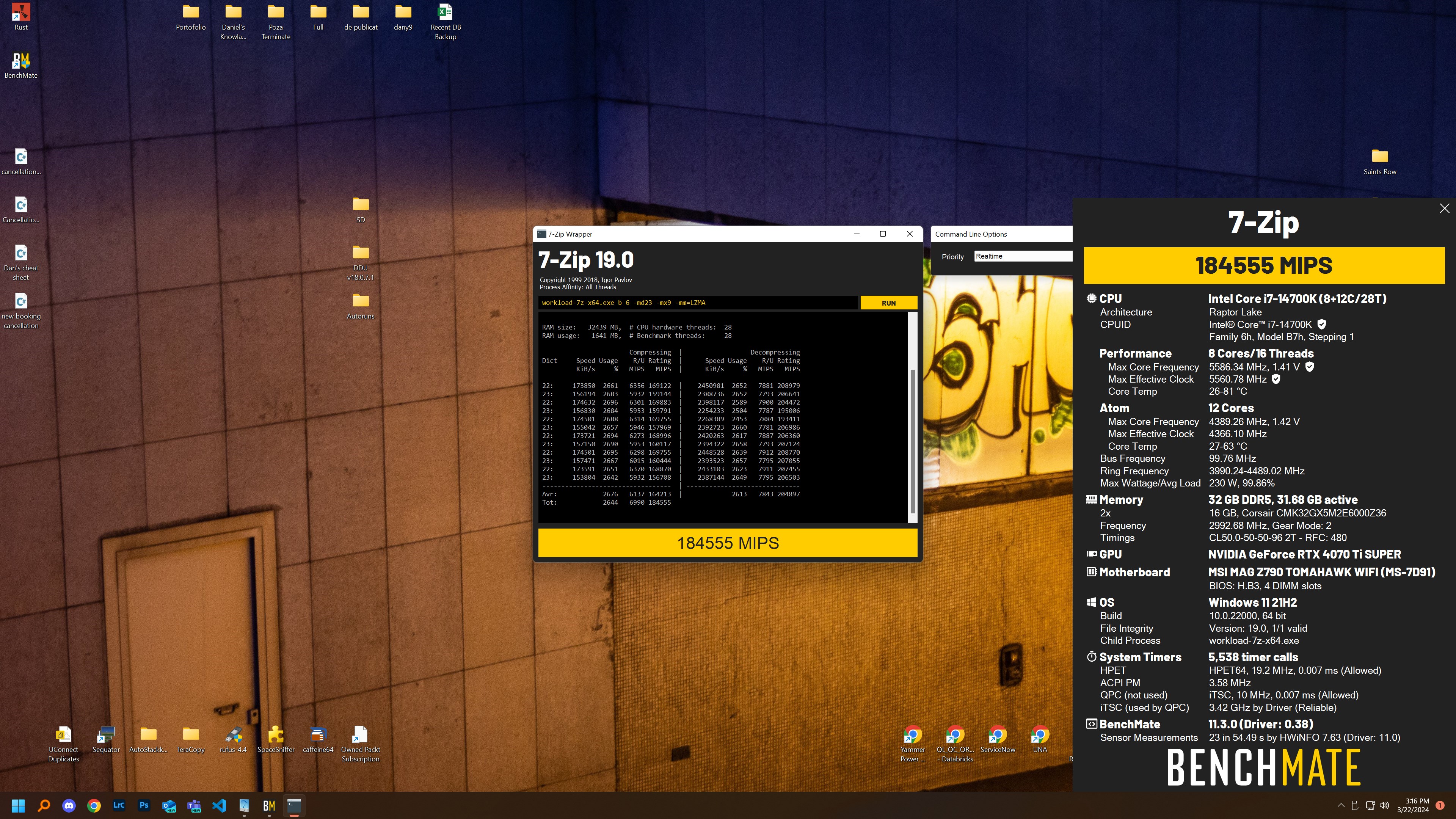Select the UConnect Duplicates file
The height and width of the screenshot is (819, 1456).
(63, 744)
